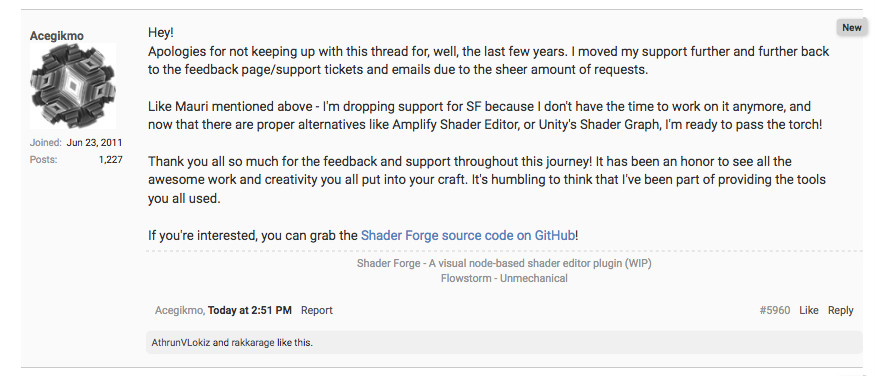Click the Shader Forge signature link
Image resolution: width=875 pixels, height=376 pixels.
[504, 263]
